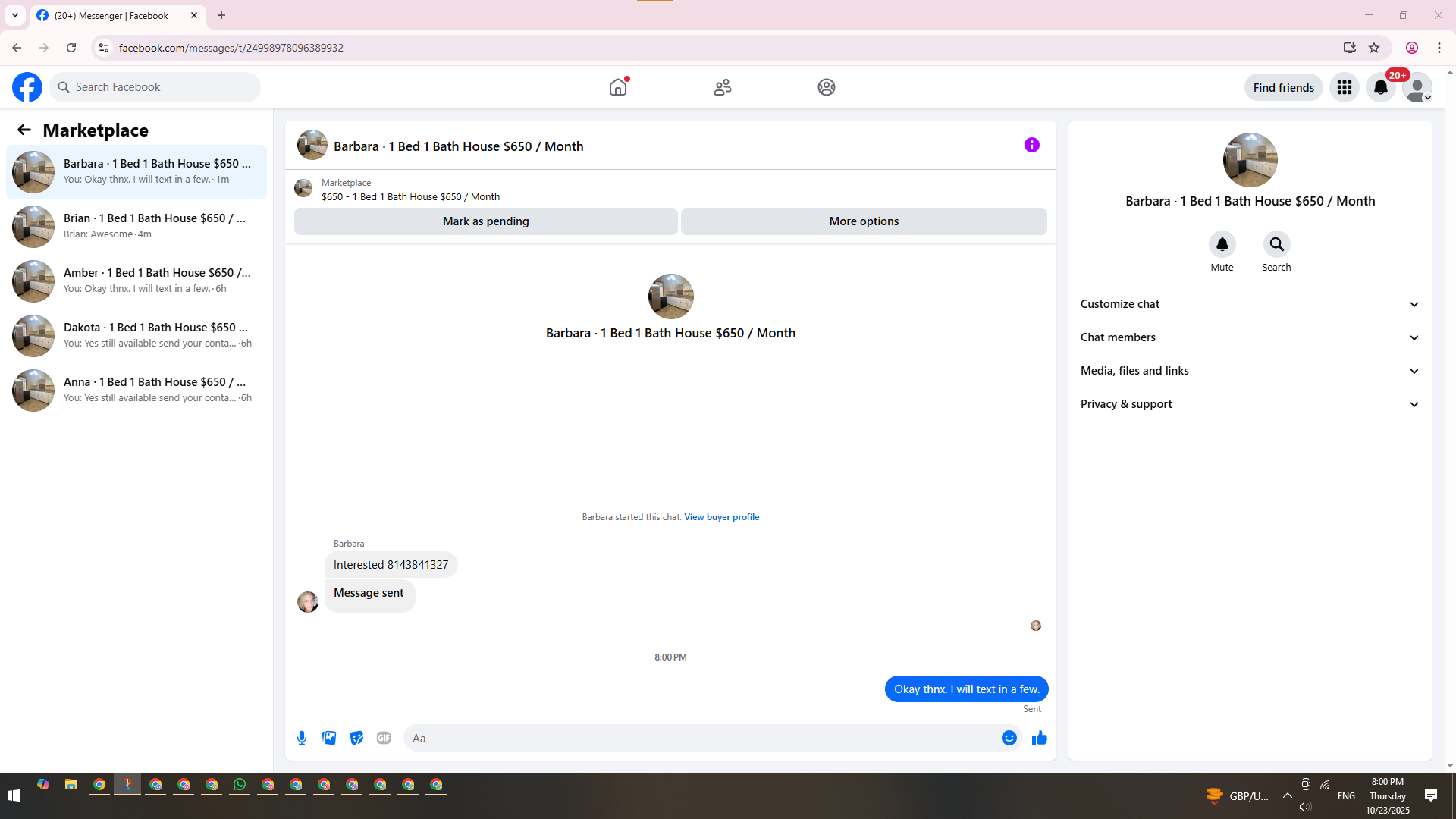The width and height of the screenshot is (1456, 819).
Task: Expand Chat members section
Action: (1250, 337)
